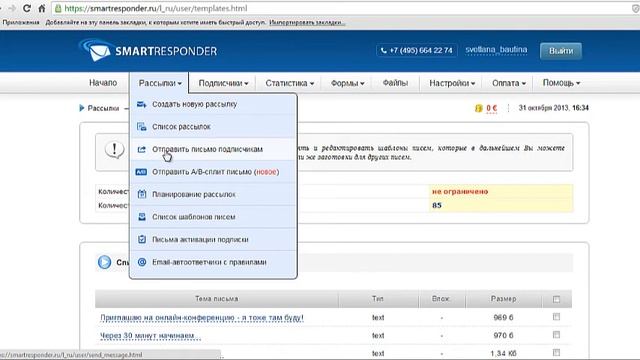Tick checkbox for 'Через 30 минут начинаем' row

coord(556,335)
